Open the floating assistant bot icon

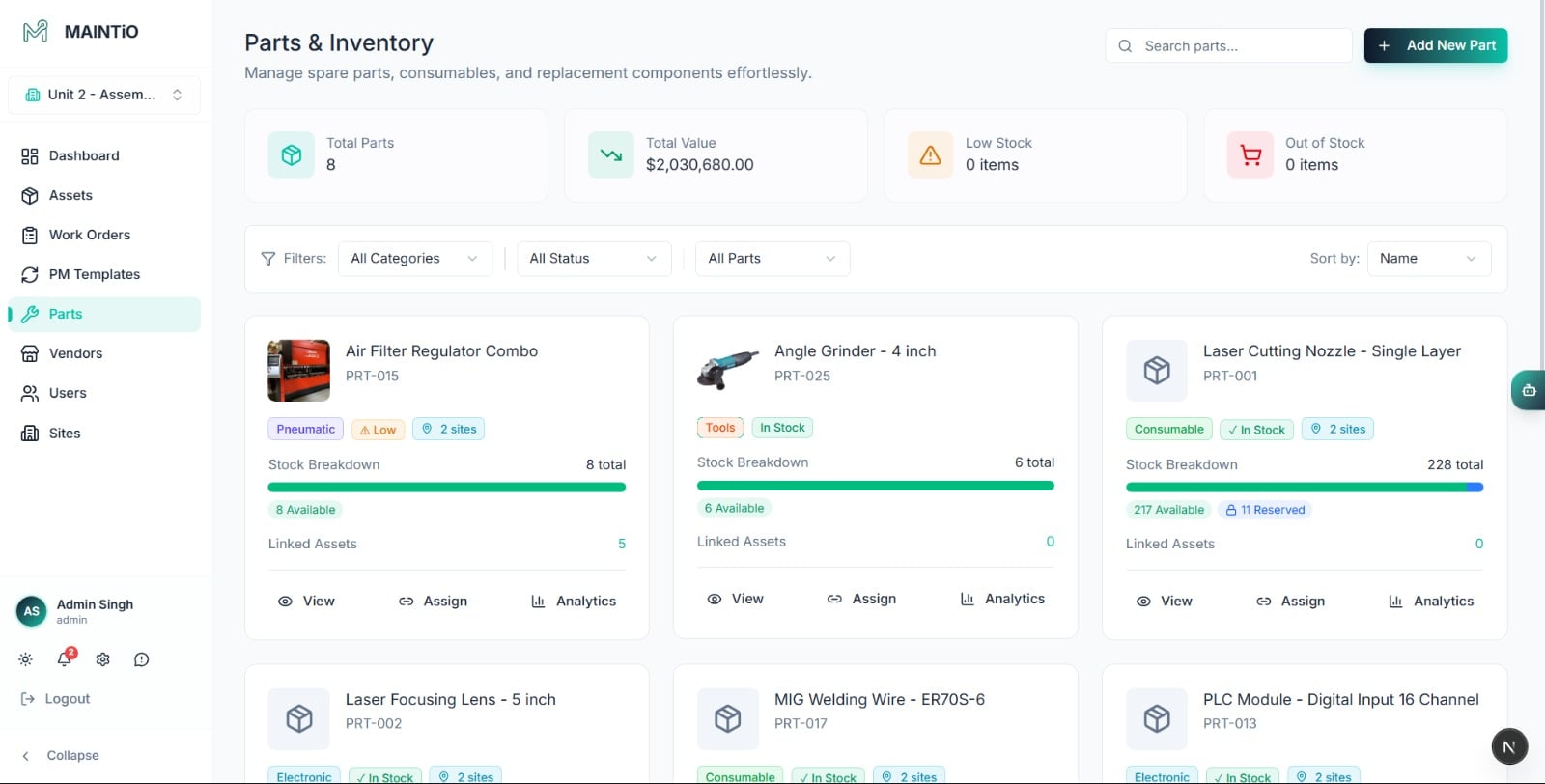1529,391
